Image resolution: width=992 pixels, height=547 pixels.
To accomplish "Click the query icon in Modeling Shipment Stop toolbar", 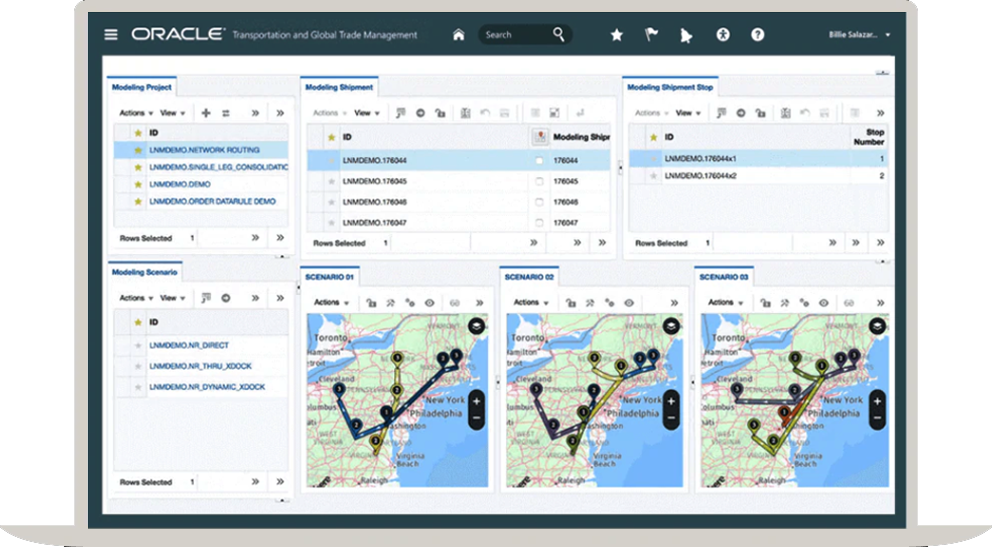I will coord(721,113).
